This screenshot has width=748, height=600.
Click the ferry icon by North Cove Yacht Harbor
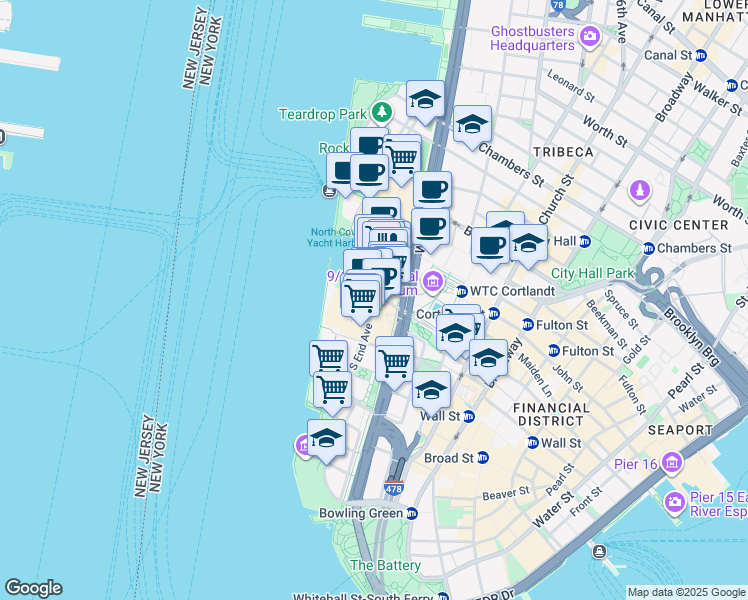click(329, 192)
